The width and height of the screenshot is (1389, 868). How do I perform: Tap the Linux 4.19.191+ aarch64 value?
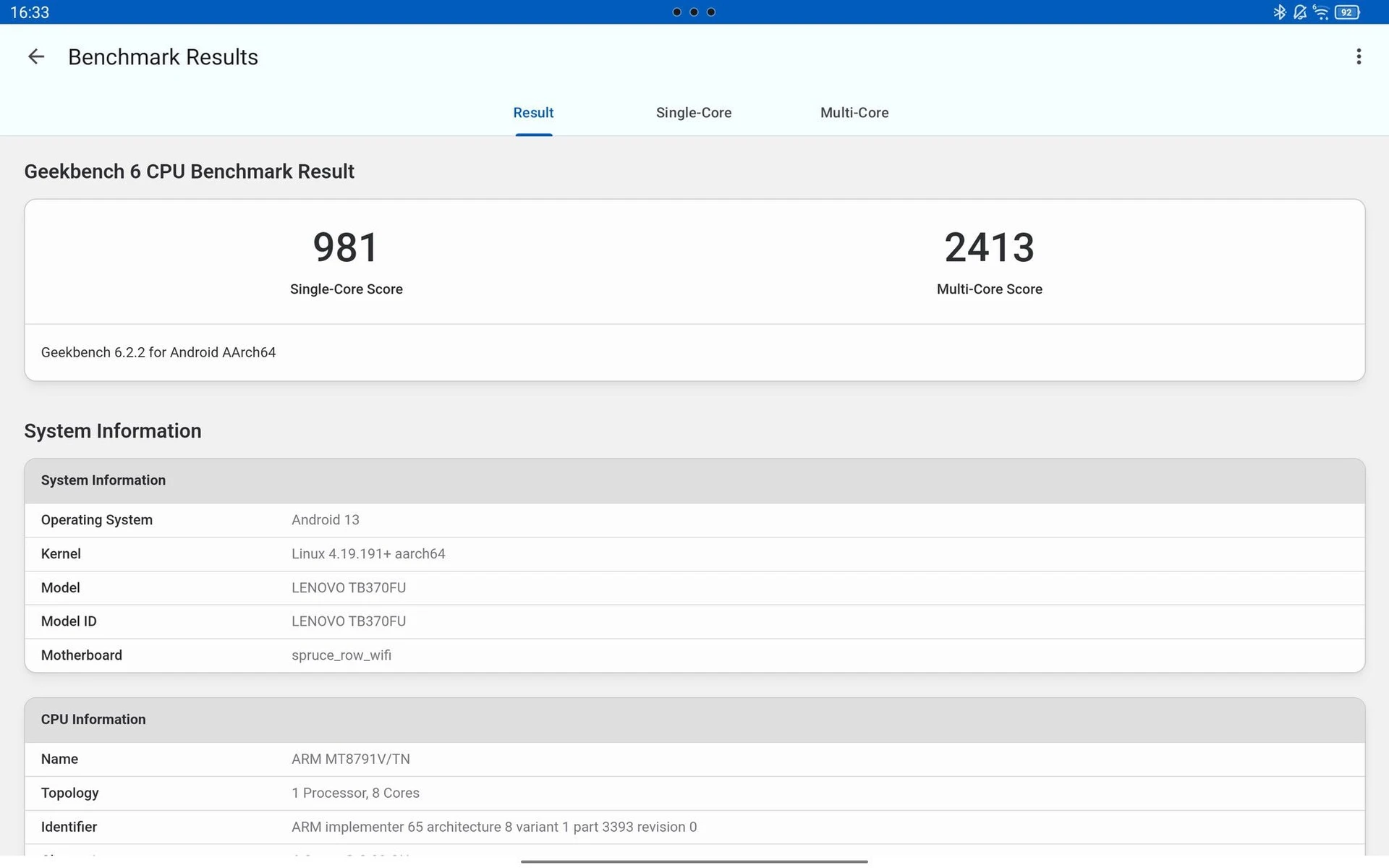pyautogui.click(x=368, y=554)
